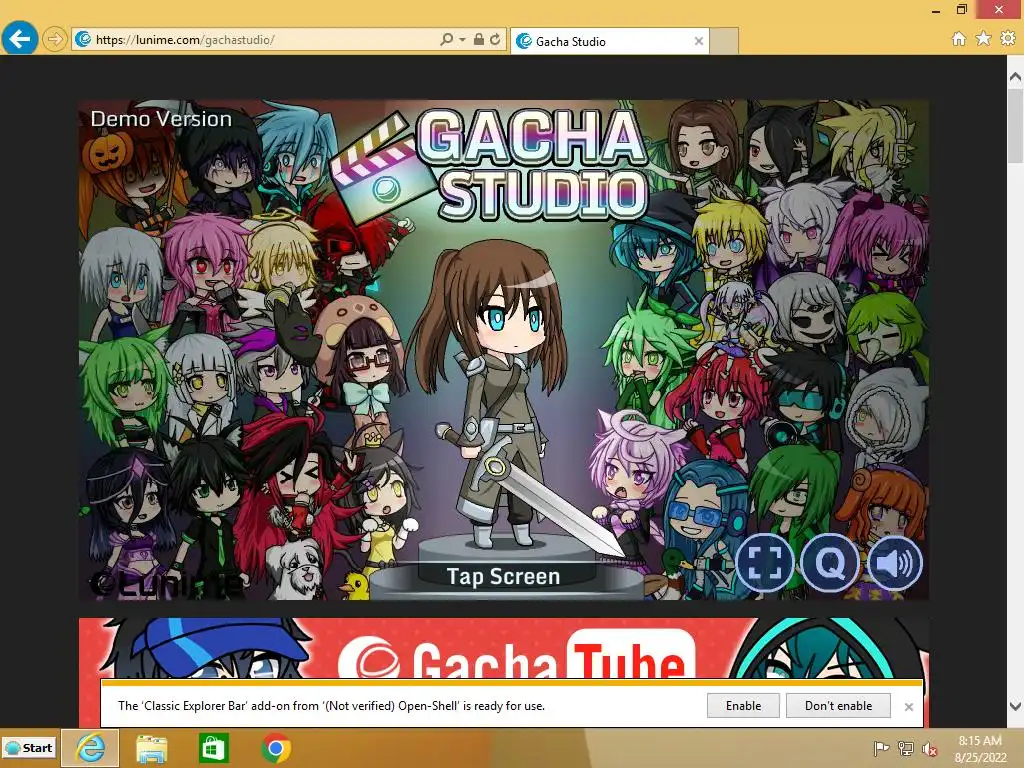
Task: Click the page scrollbar down arrow
Action: coord(1016,706)
